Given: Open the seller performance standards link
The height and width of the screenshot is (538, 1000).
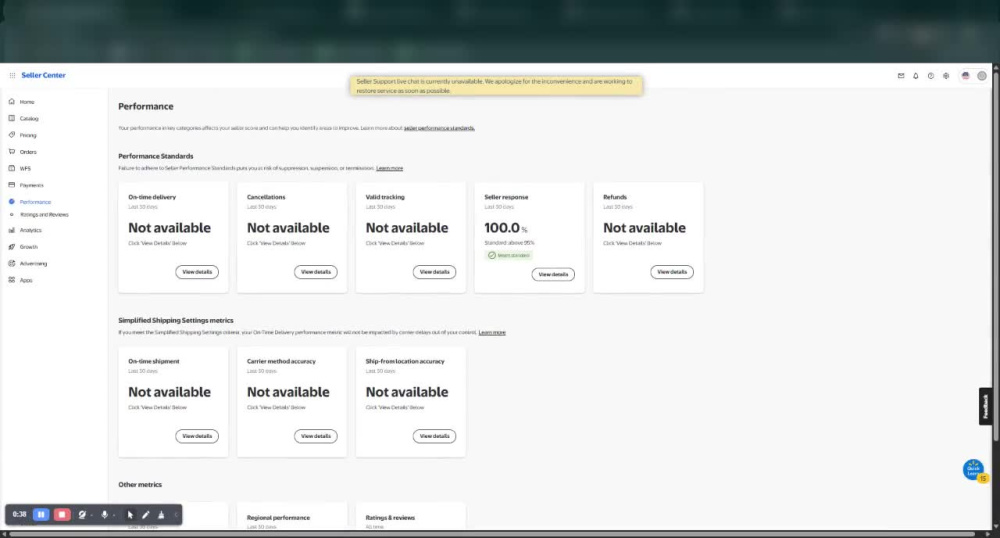Looking at the screenshot, I should click(439, 128).
